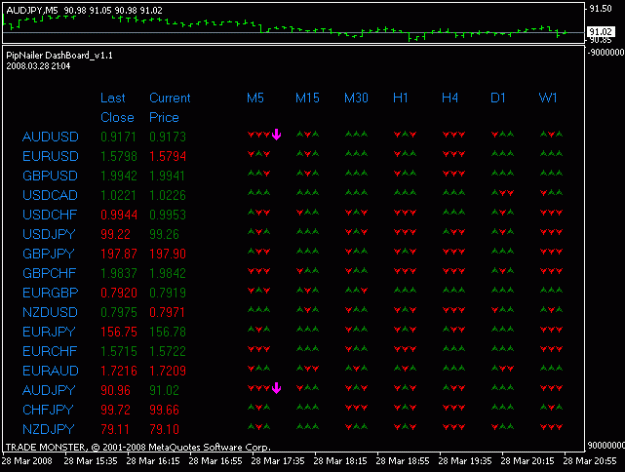Screen dimensions: 625x472
Task: Click CHFJPY W1 signal arrows
Action: click(551, 407)
